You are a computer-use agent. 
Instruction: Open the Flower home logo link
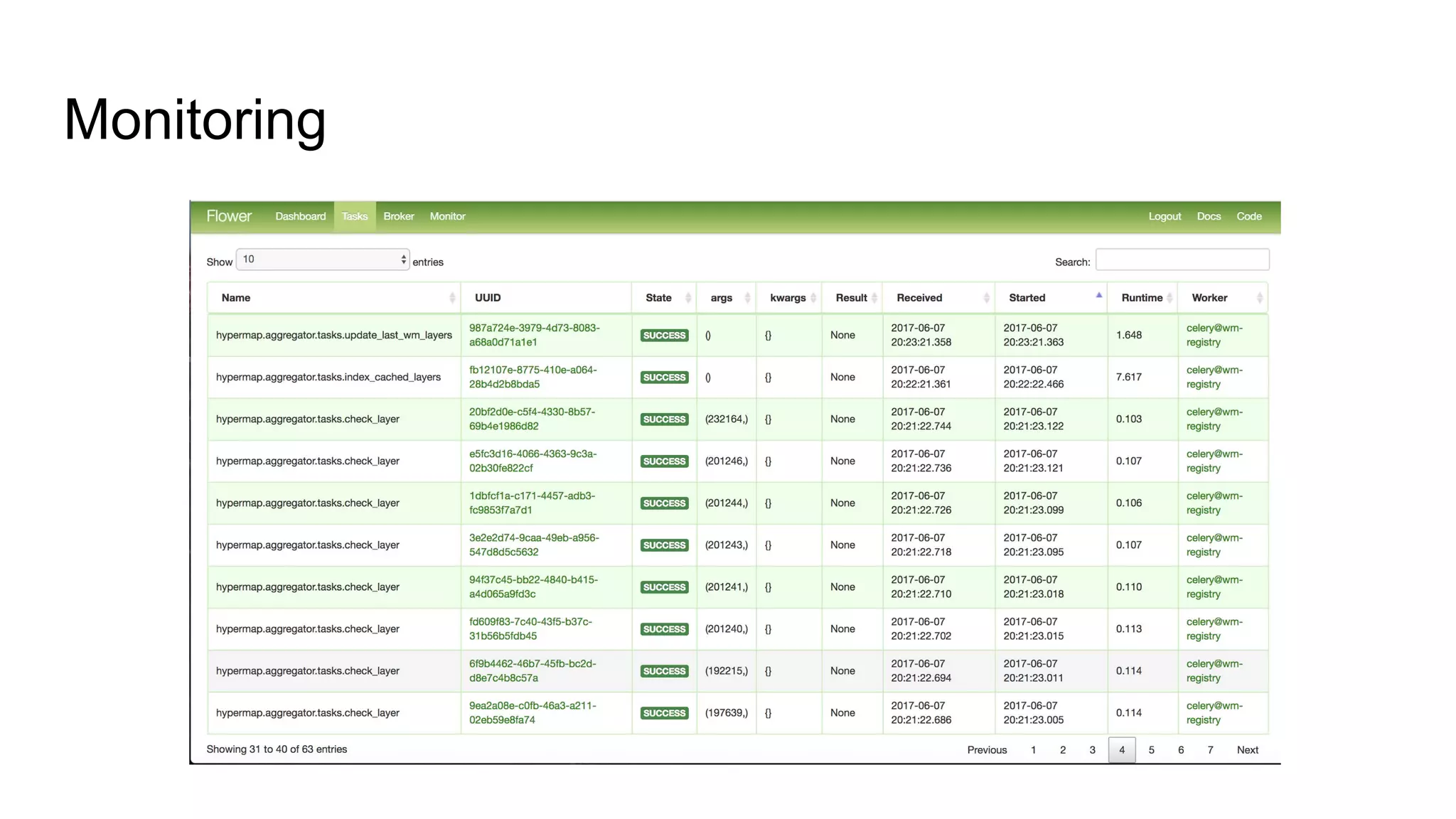point(229,216)
